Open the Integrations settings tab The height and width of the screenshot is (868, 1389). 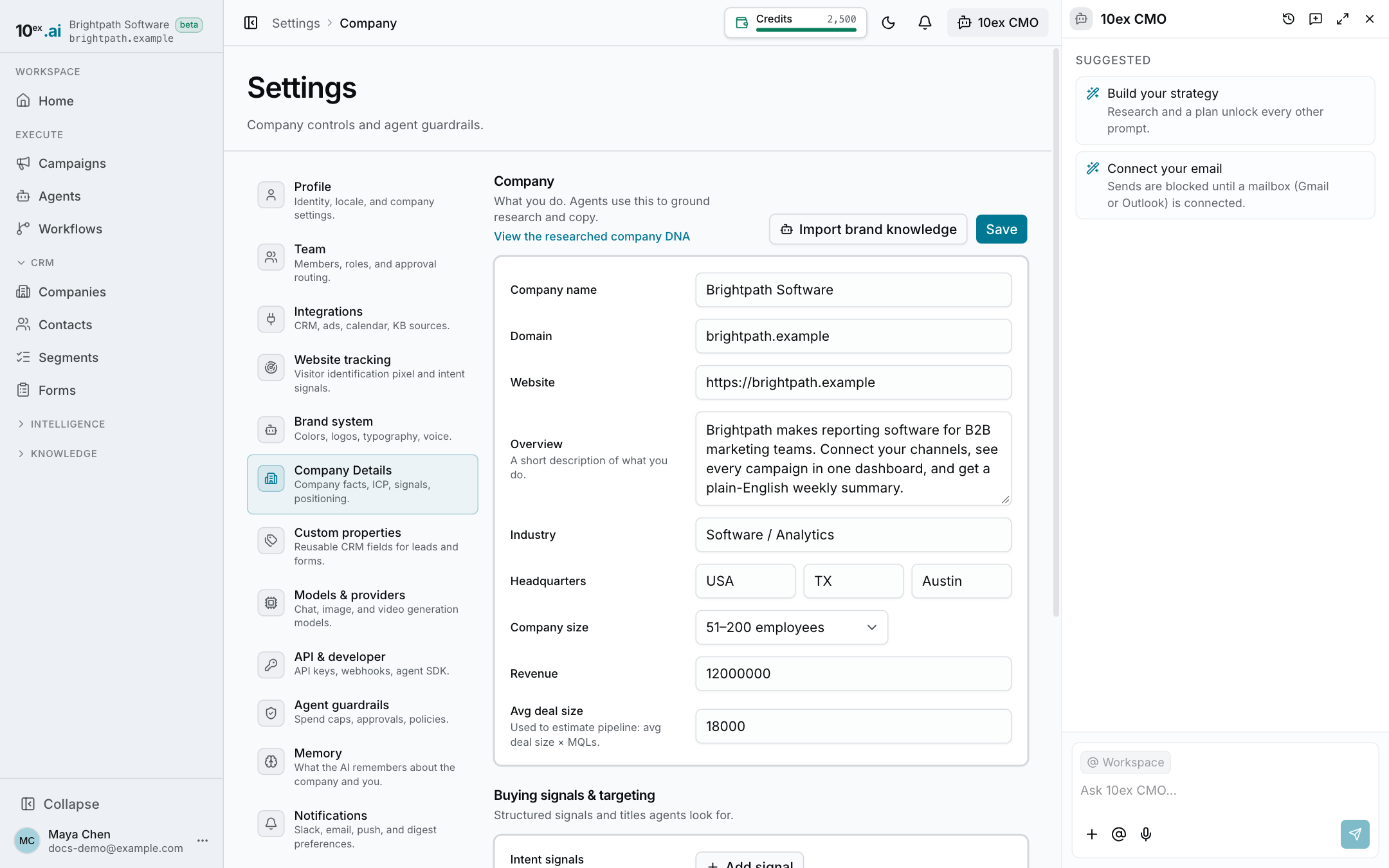coord(363,318)
